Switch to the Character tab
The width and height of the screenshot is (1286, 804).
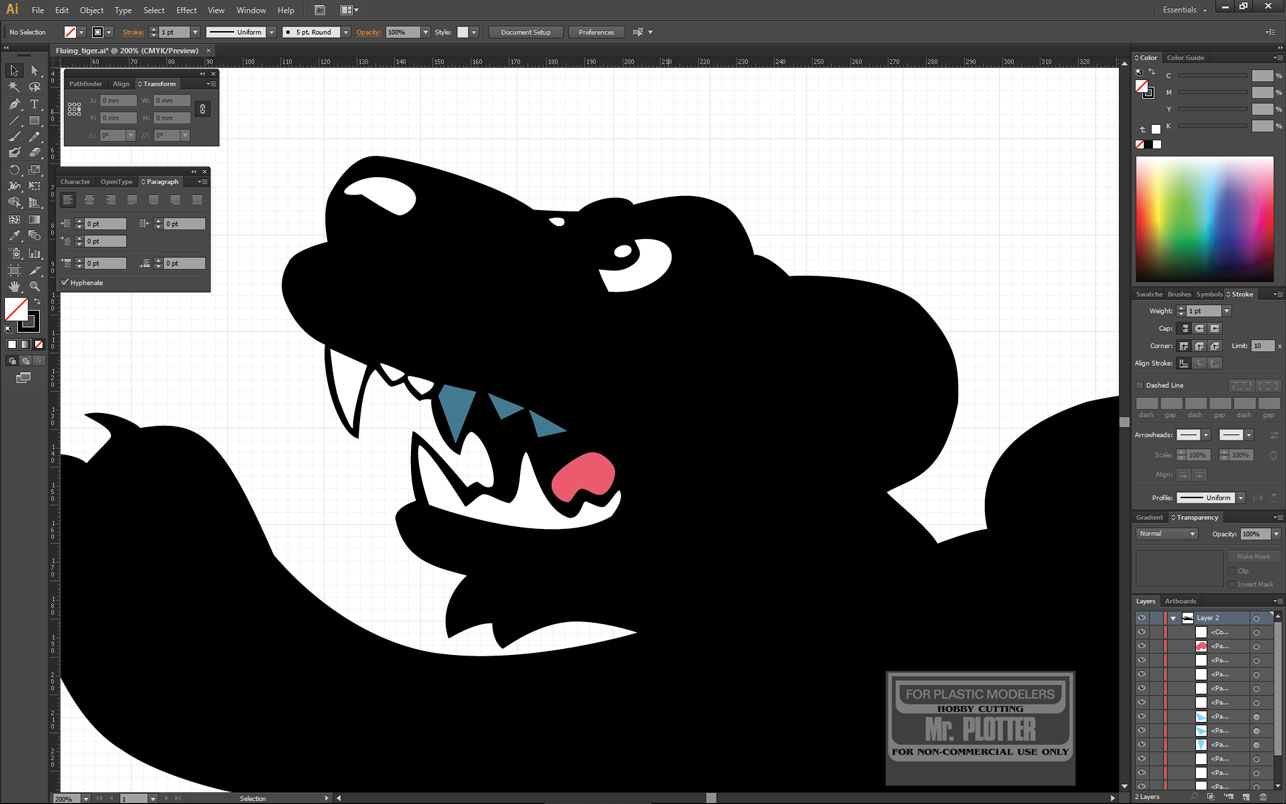75,182
